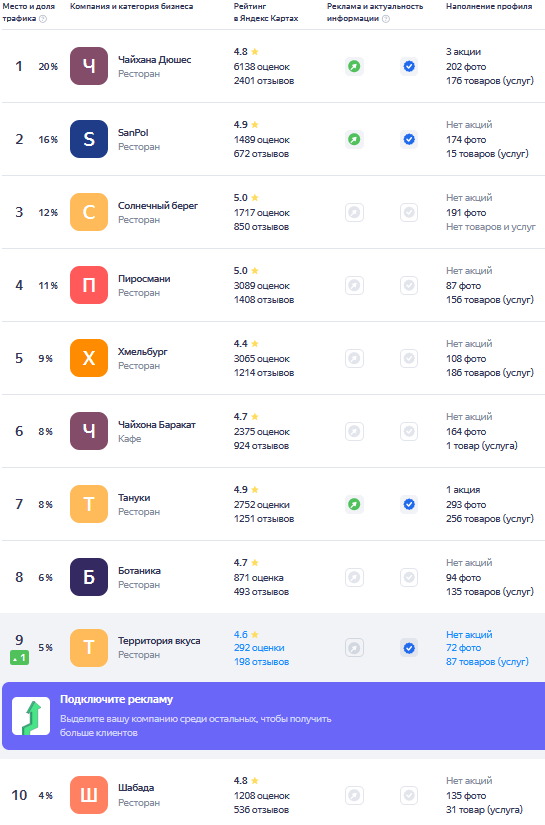Image resolution: width=545 pixels, height=825 pixels.
Task: Click the gray verified badge for Хмельбург
Action: (409, 358)
